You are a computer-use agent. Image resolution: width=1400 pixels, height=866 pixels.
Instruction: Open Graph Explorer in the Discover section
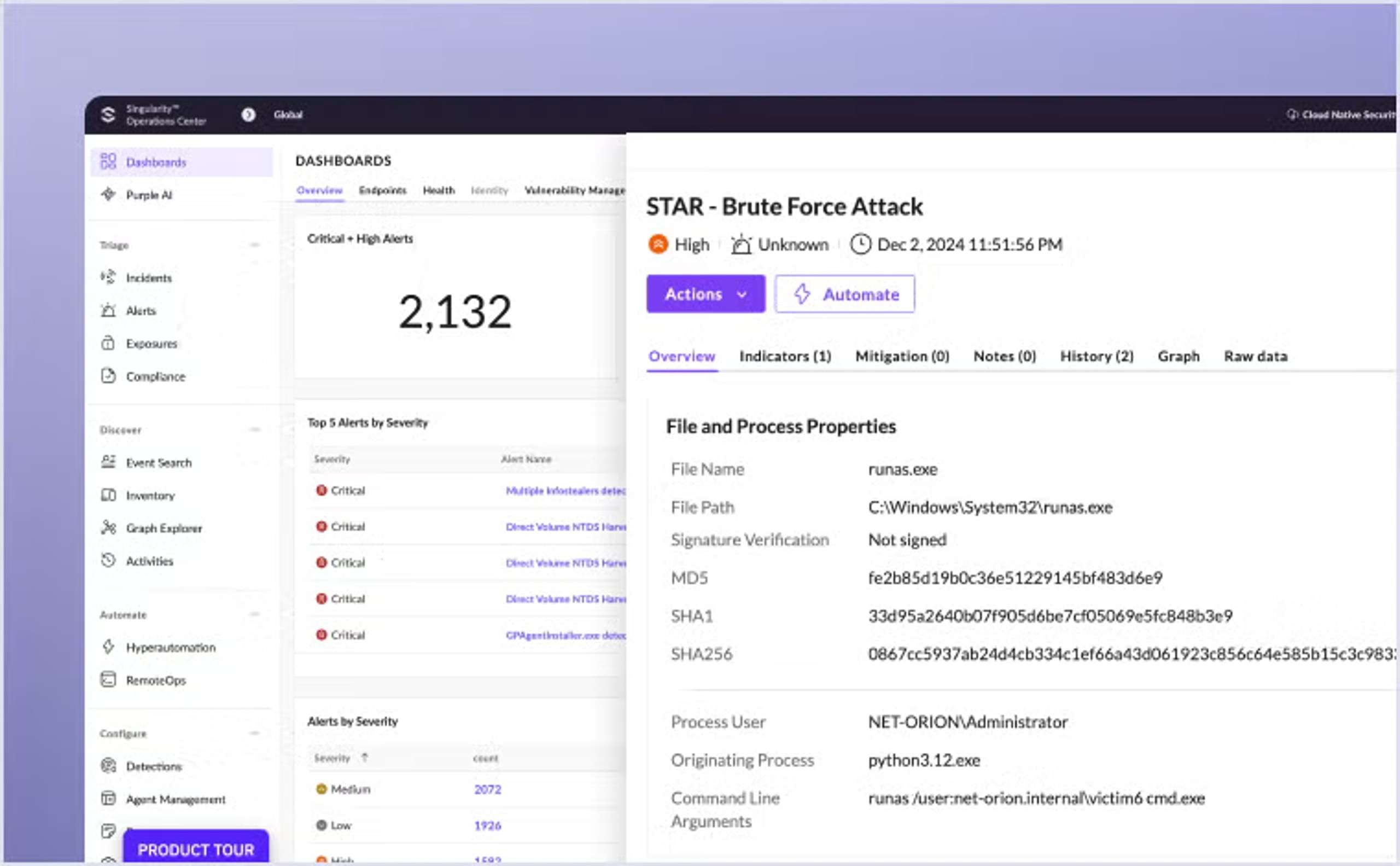[164, 528]
